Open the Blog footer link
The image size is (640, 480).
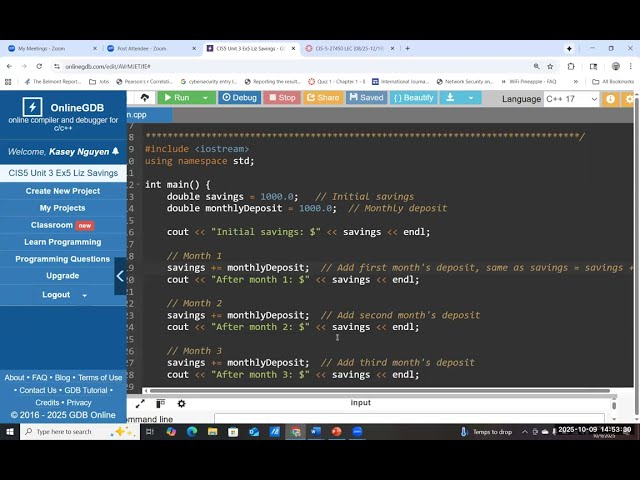pos(62,378)
